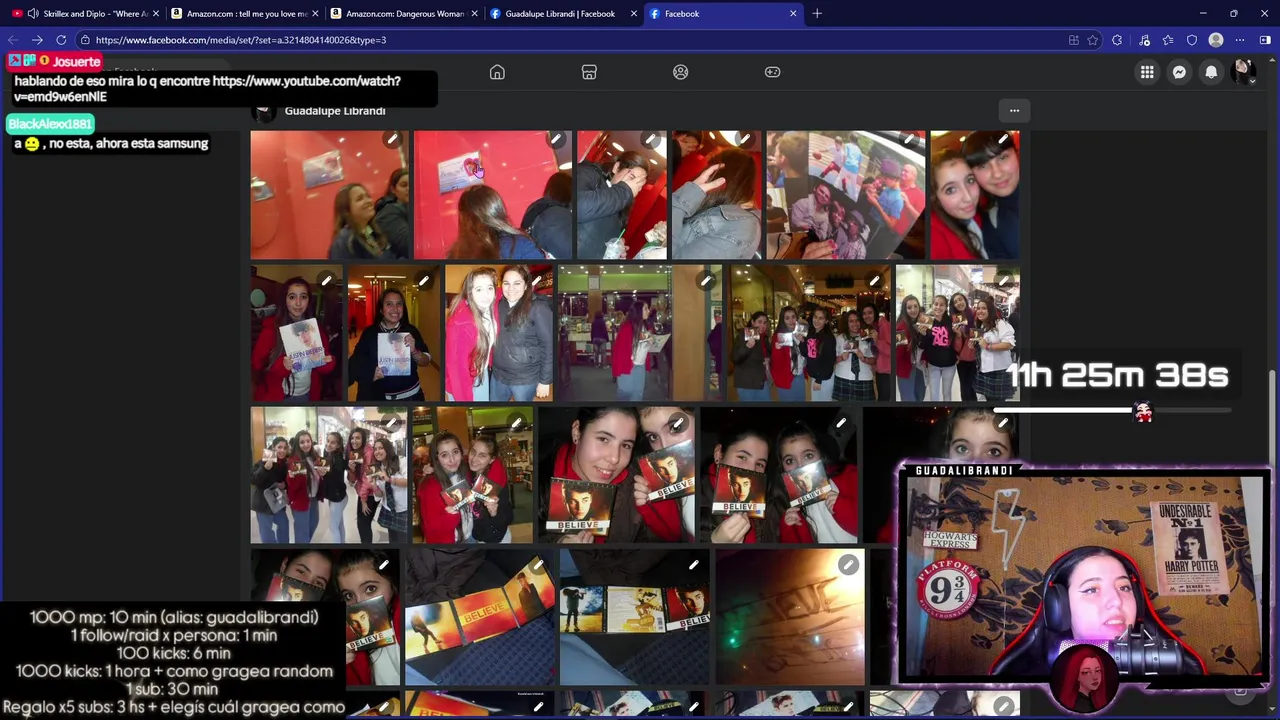Viewport: 1280px width, 720px height.
Task: Open the browser profile avatar
Action: tap(1216, 40)
